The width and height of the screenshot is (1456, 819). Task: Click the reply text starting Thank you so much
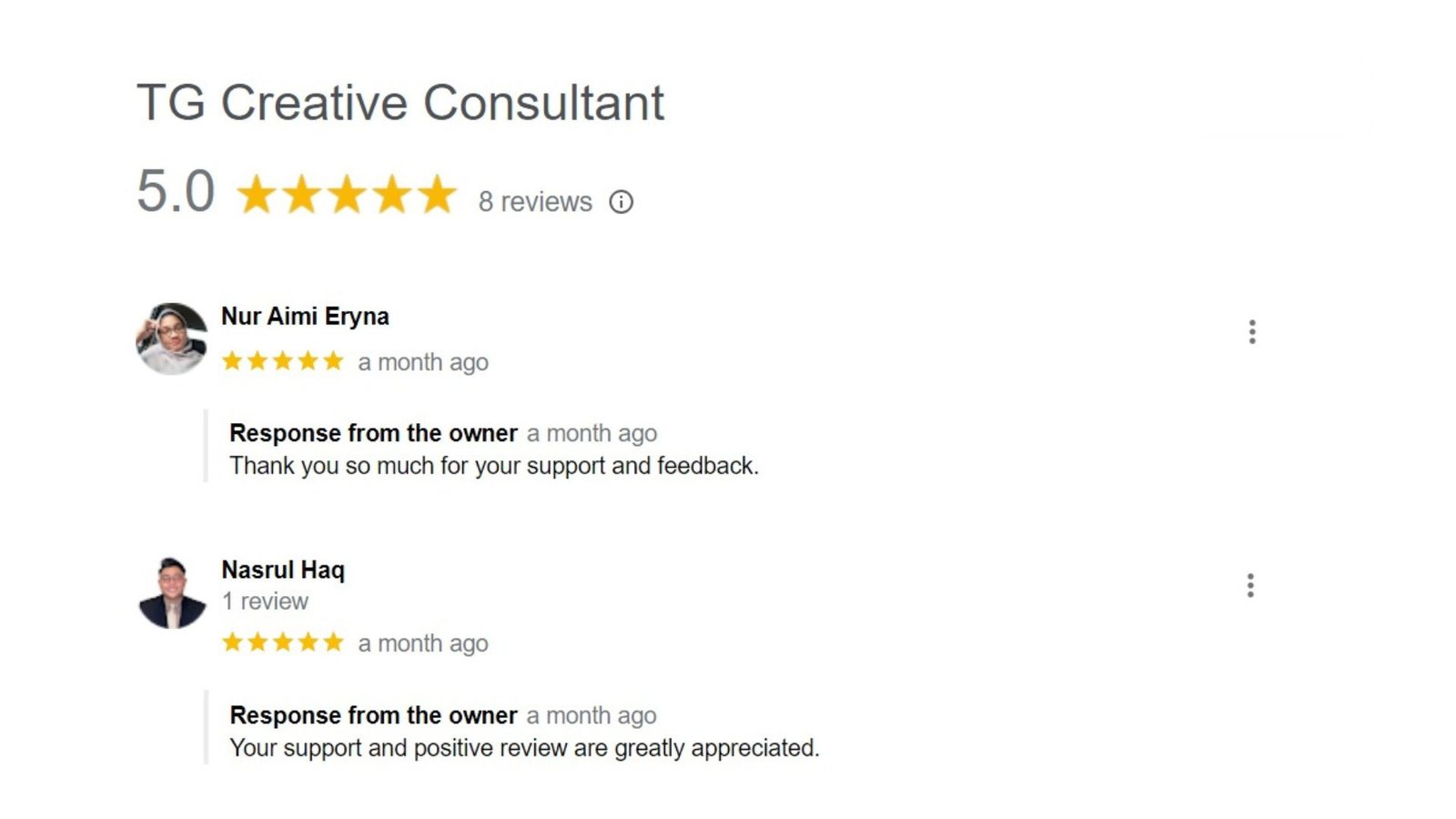point(493,466)
